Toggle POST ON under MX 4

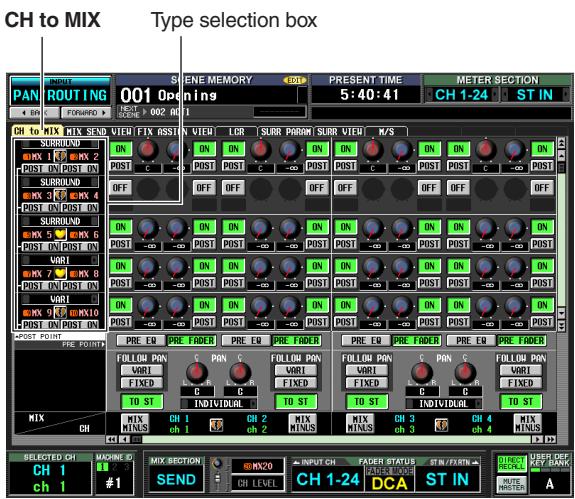tap(80, 208)
